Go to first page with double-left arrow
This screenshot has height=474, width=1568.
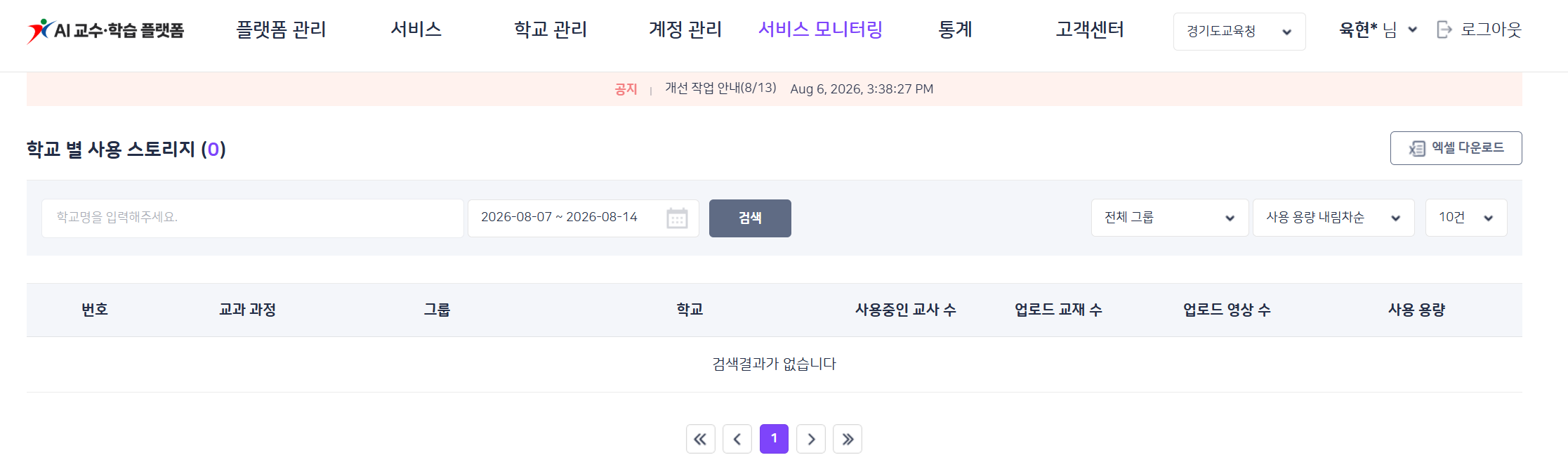point(701,439)
